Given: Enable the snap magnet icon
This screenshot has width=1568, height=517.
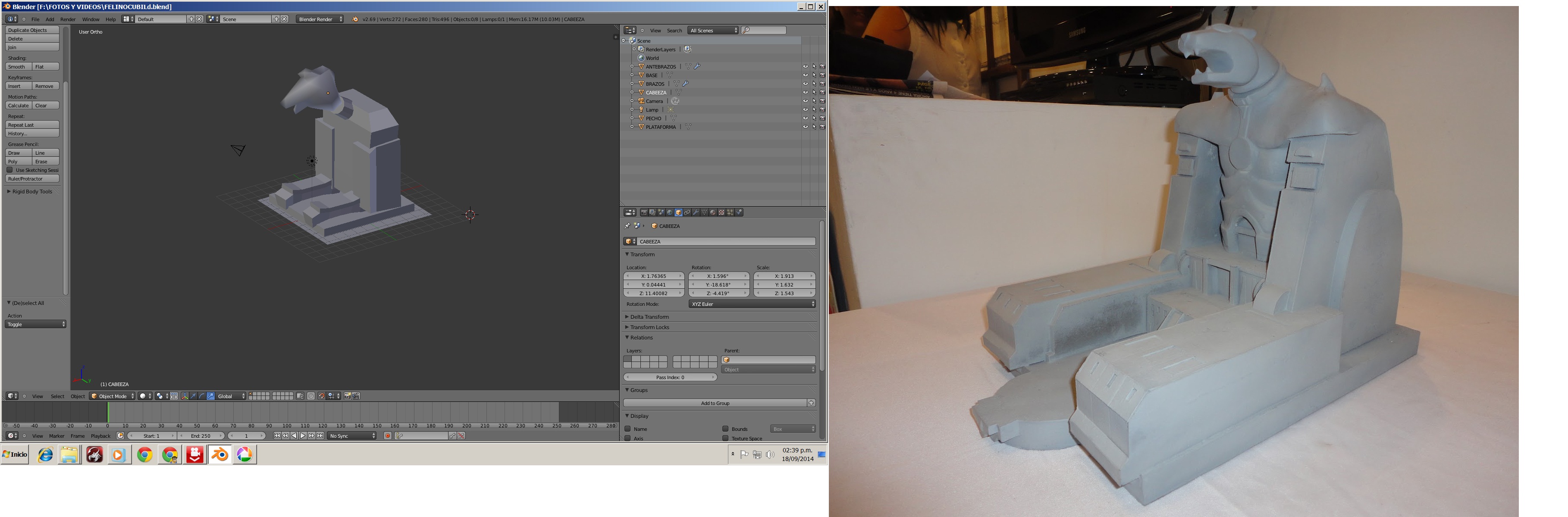Looking at the screenshot, I should (x=322, y=396).
